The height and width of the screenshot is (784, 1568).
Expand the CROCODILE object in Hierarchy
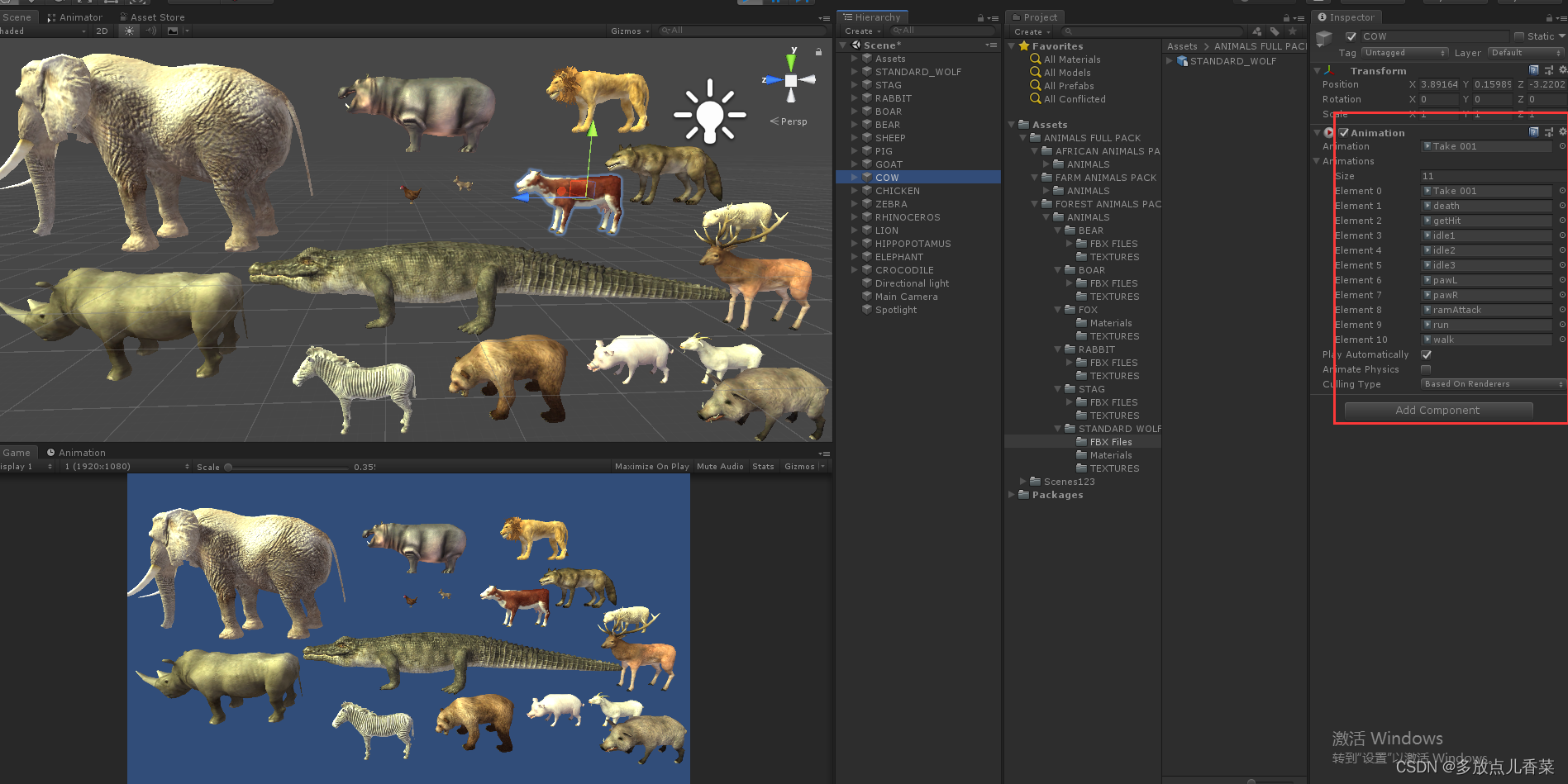click(x=855, y=270)
